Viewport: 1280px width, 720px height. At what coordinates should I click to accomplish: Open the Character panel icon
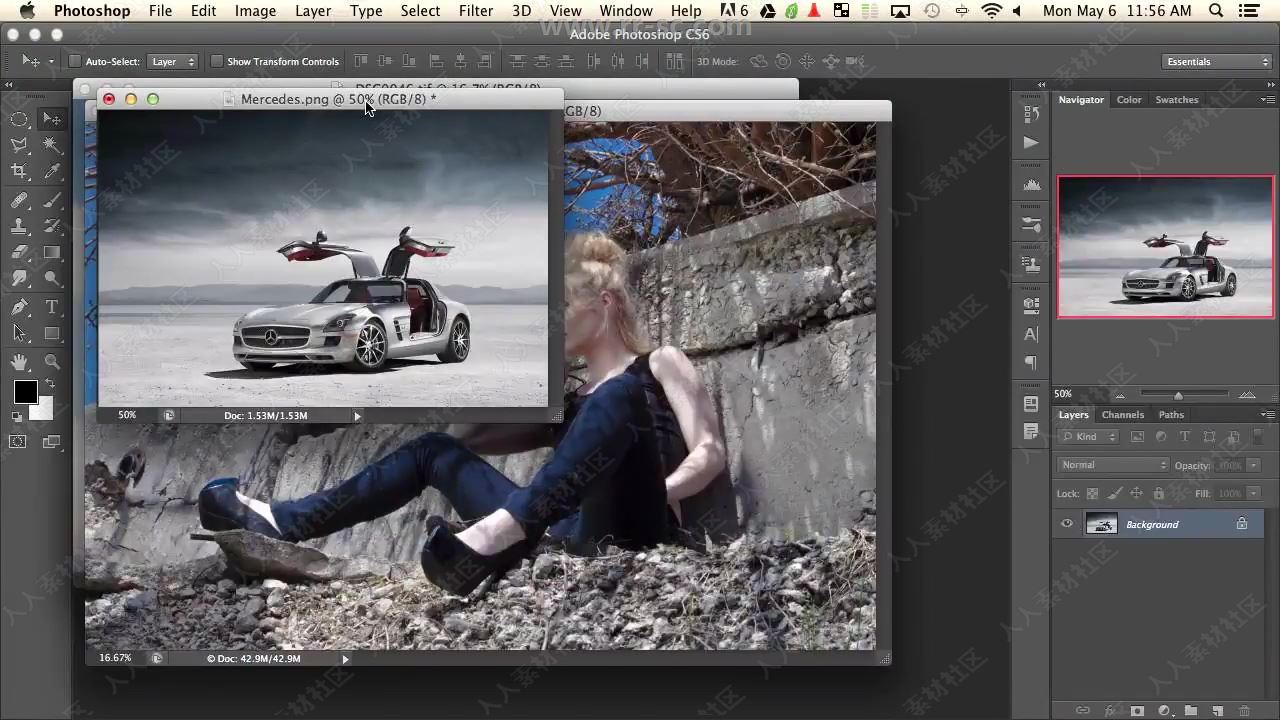tap(1031, 334)
